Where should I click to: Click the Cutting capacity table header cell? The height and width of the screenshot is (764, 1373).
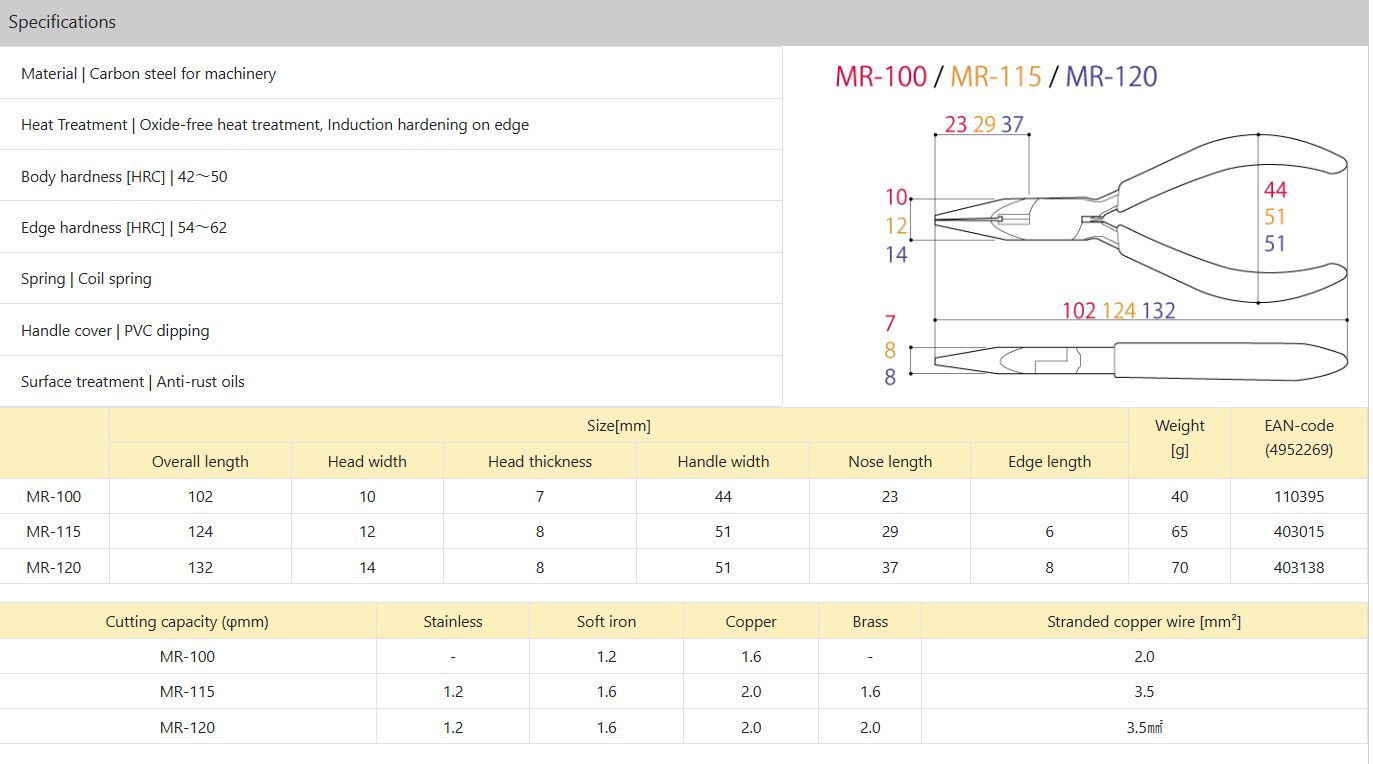click(187, 621)
